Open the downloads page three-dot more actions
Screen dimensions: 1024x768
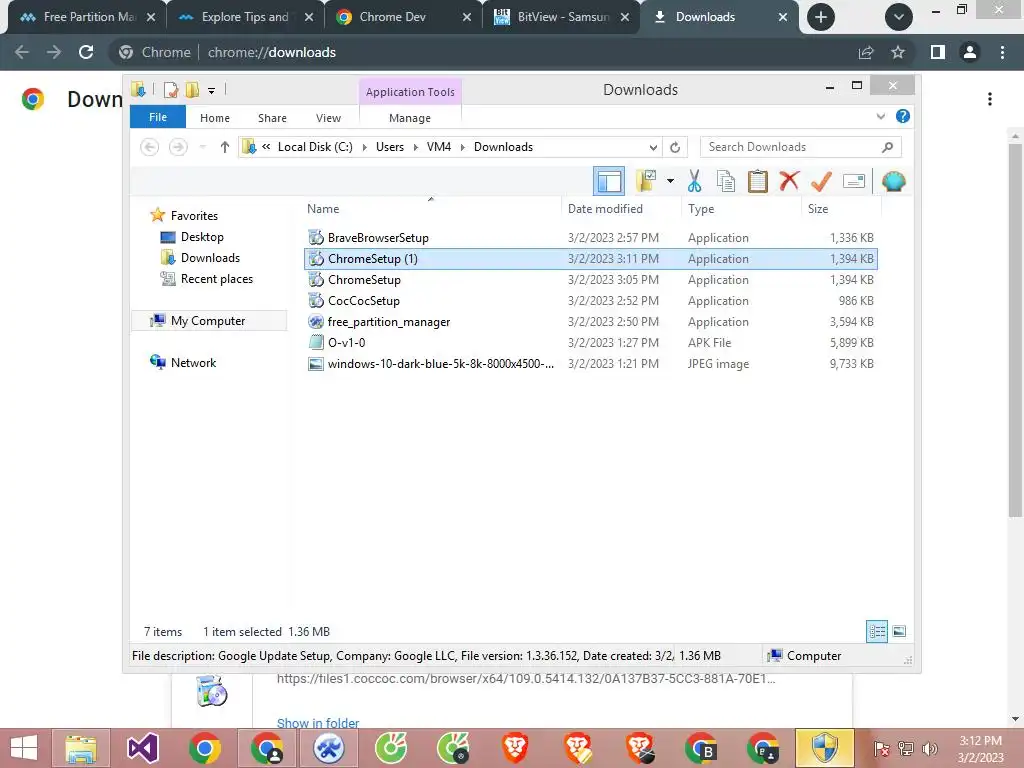pyautogui.click(x=990, y=99)
